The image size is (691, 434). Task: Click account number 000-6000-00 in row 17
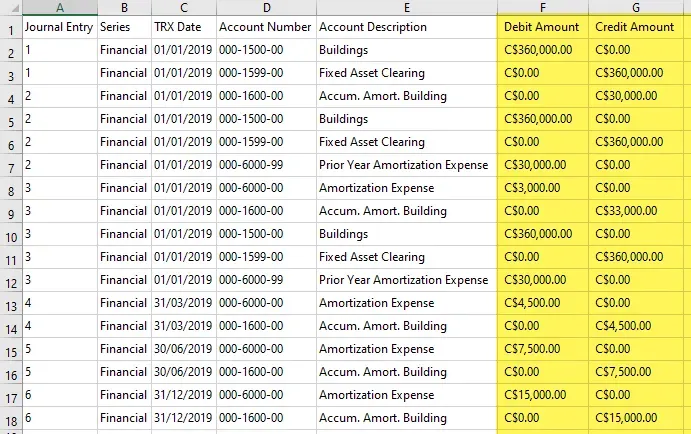tap(264, 395)
